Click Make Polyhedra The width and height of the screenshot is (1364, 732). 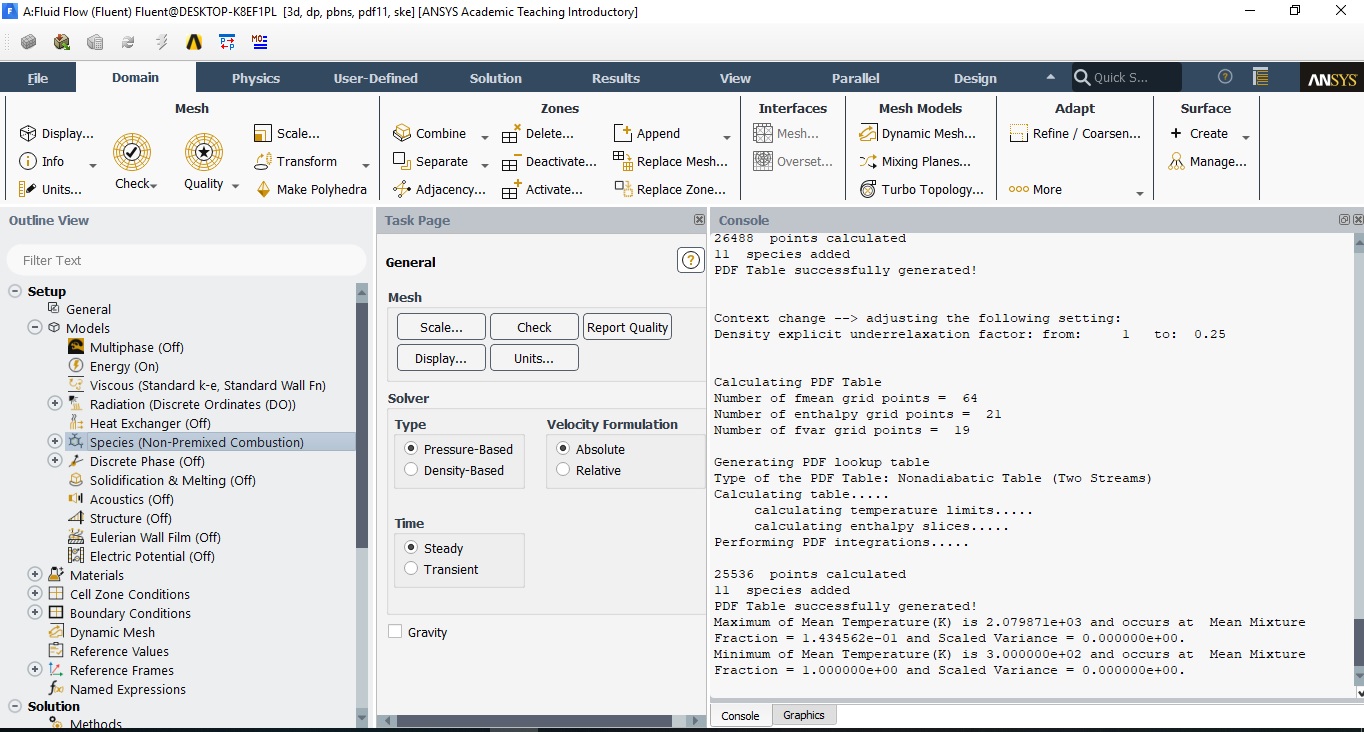[311, 189]
